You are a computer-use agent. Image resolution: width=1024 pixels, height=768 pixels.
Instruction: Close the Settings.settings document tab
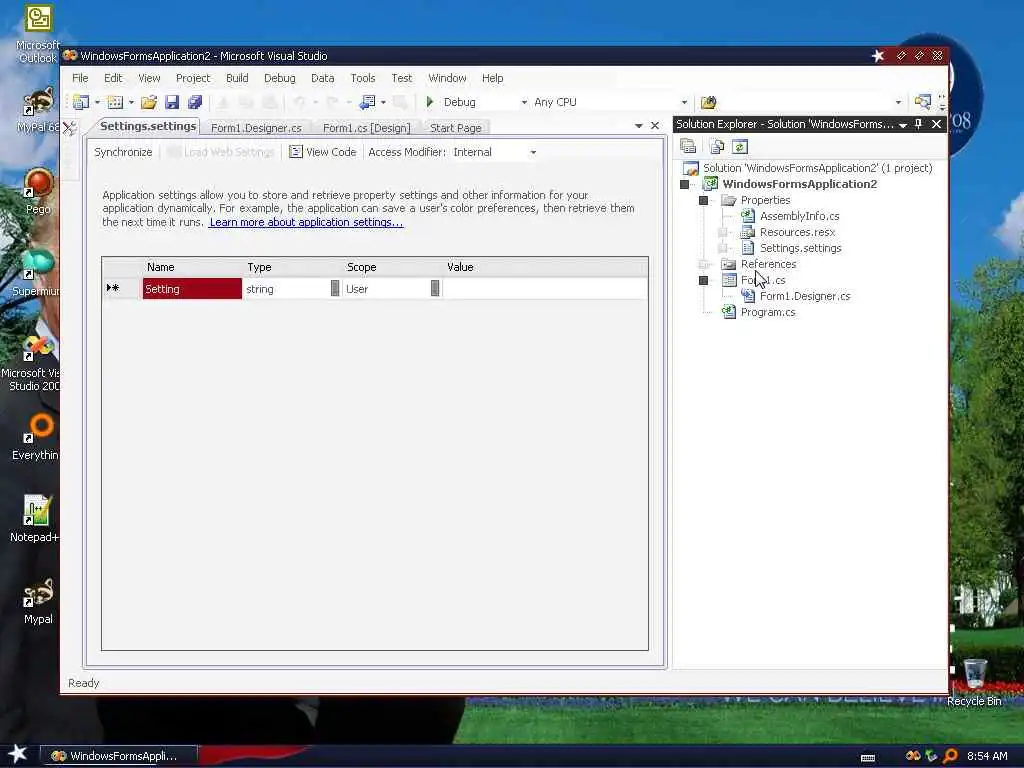point(655,125)
